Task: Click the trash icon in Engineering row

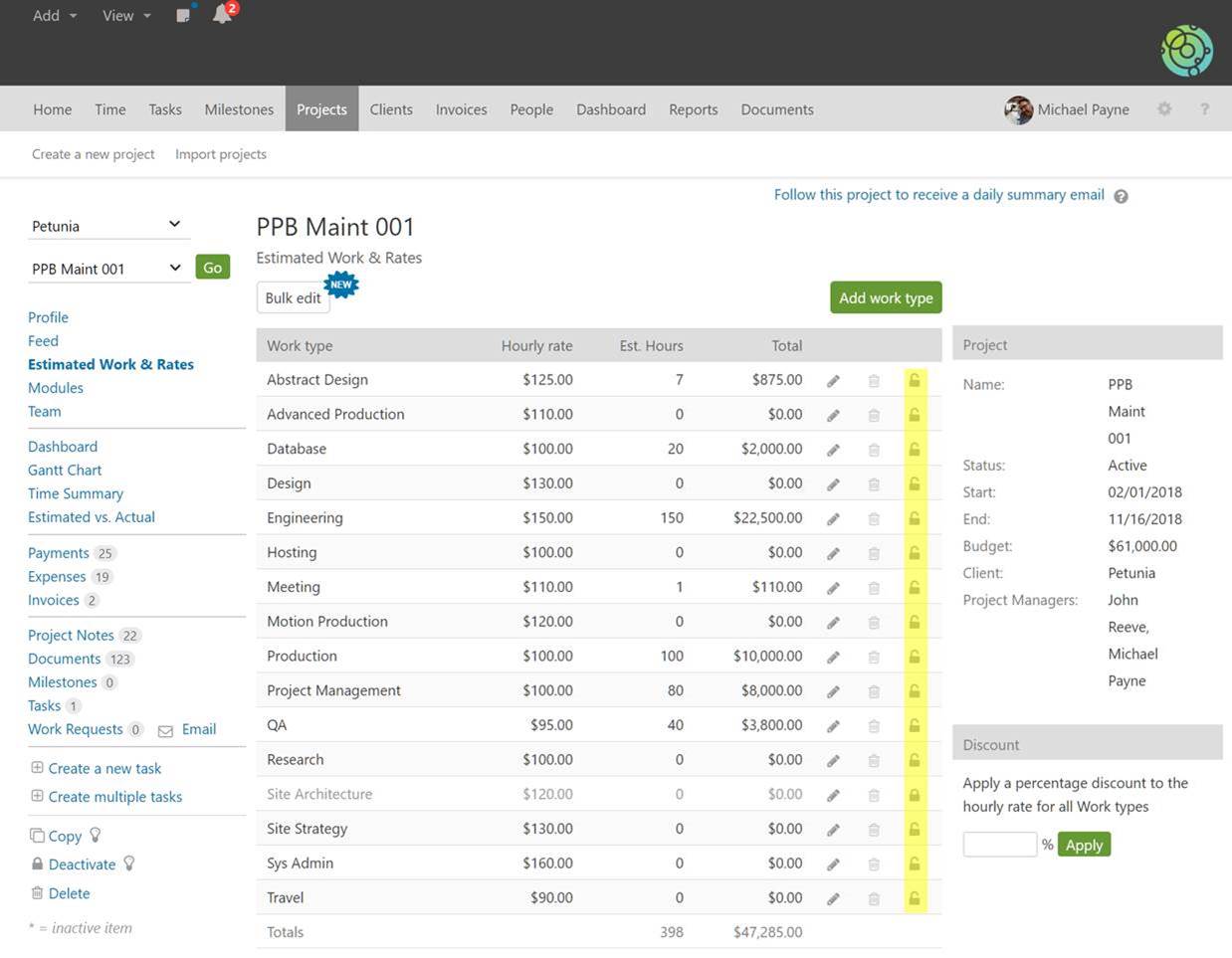Action: coord(874,518)
